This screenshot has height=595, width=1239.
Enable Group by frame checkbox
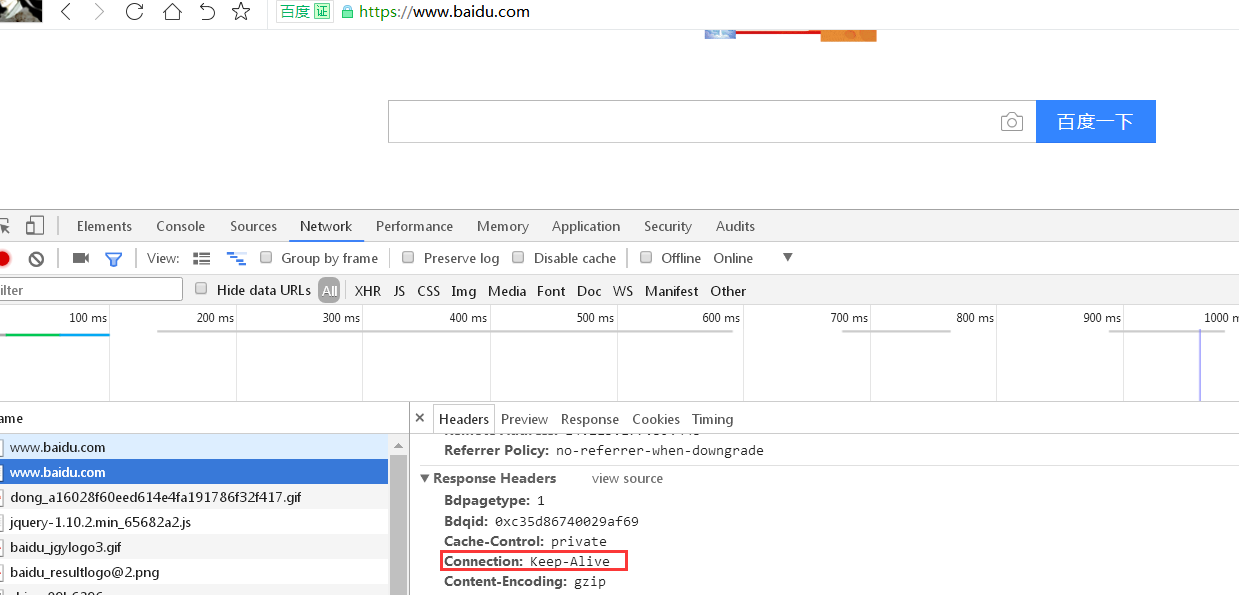(x=266, y=257)
